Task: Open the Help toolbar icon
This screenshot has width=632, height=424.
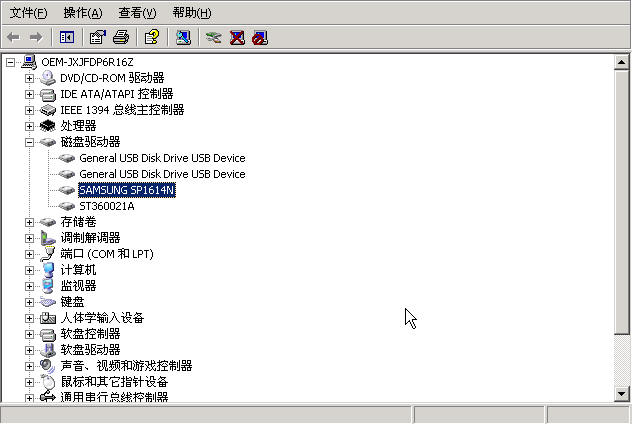Action: tap(152, 37)
